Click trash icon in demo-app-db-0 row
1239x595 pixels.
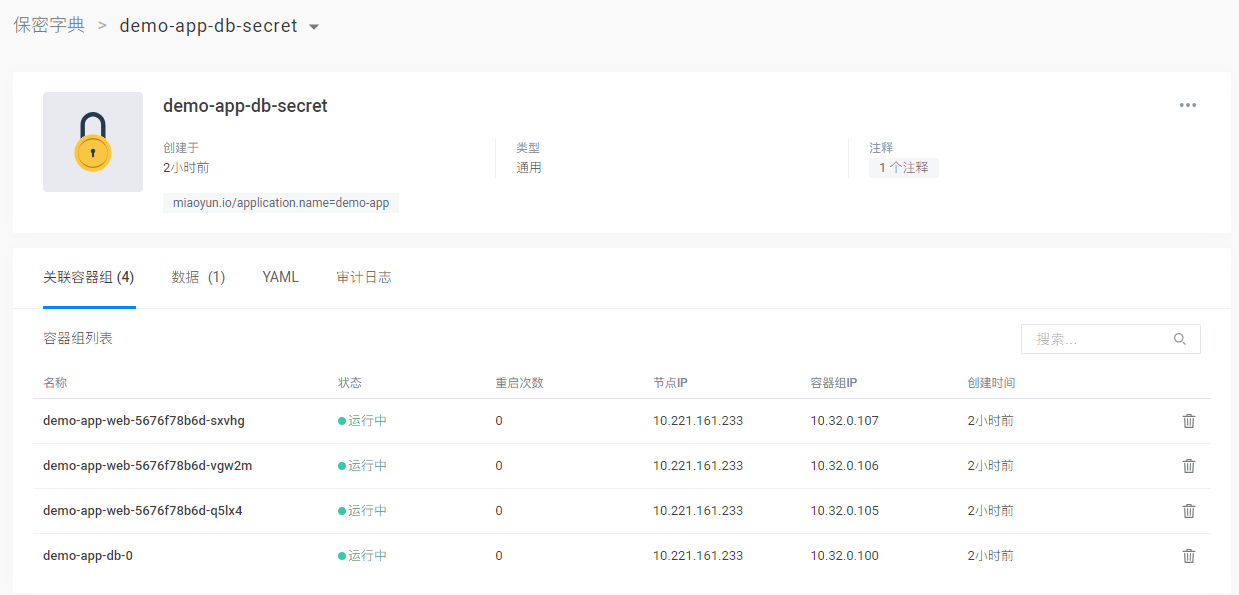1188,556
